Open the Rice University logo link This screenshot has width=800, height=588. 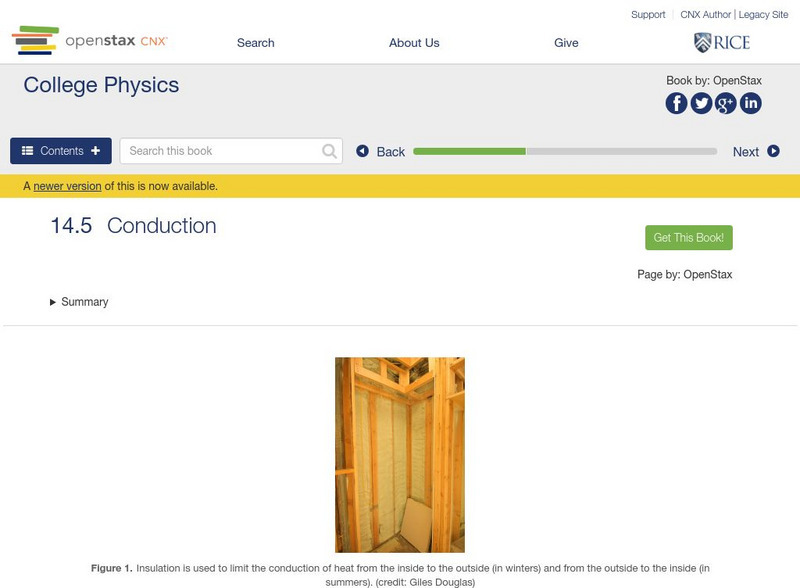[722, 42]
